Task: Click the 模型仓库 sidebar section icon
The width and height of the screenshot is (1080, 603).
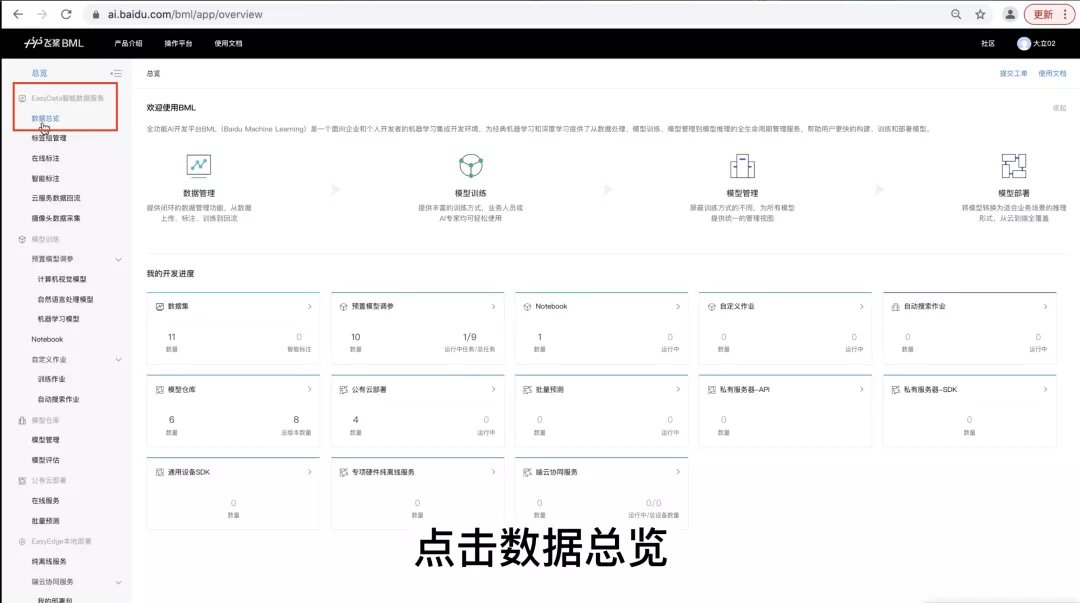Action: click(22, 420)
